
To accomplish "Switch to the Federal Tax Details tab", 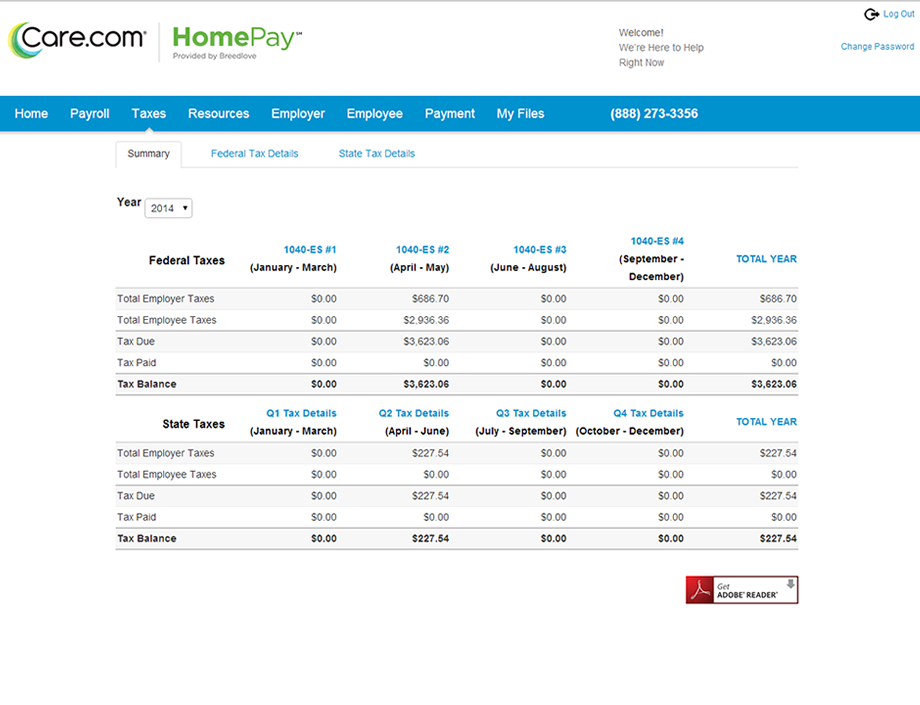I will tap(254, 153).
